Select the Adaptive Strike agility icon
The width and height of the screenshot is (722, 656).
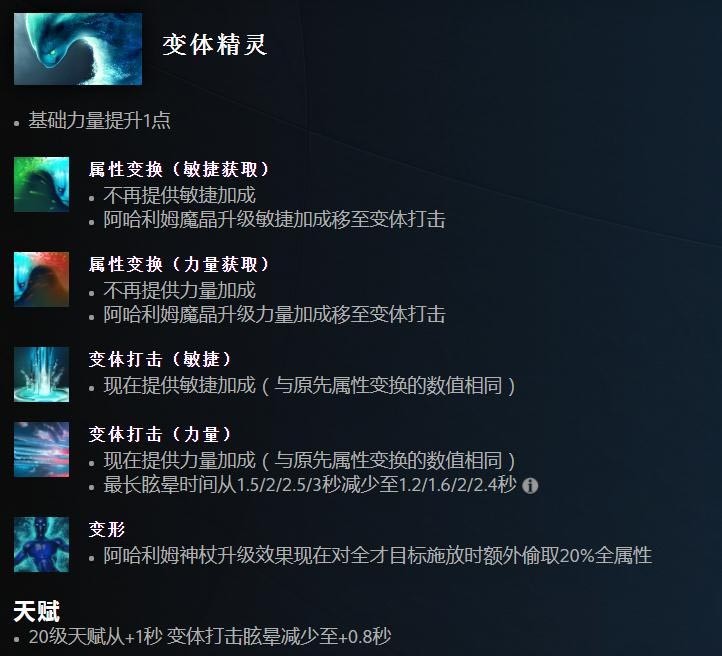point(41,374)
